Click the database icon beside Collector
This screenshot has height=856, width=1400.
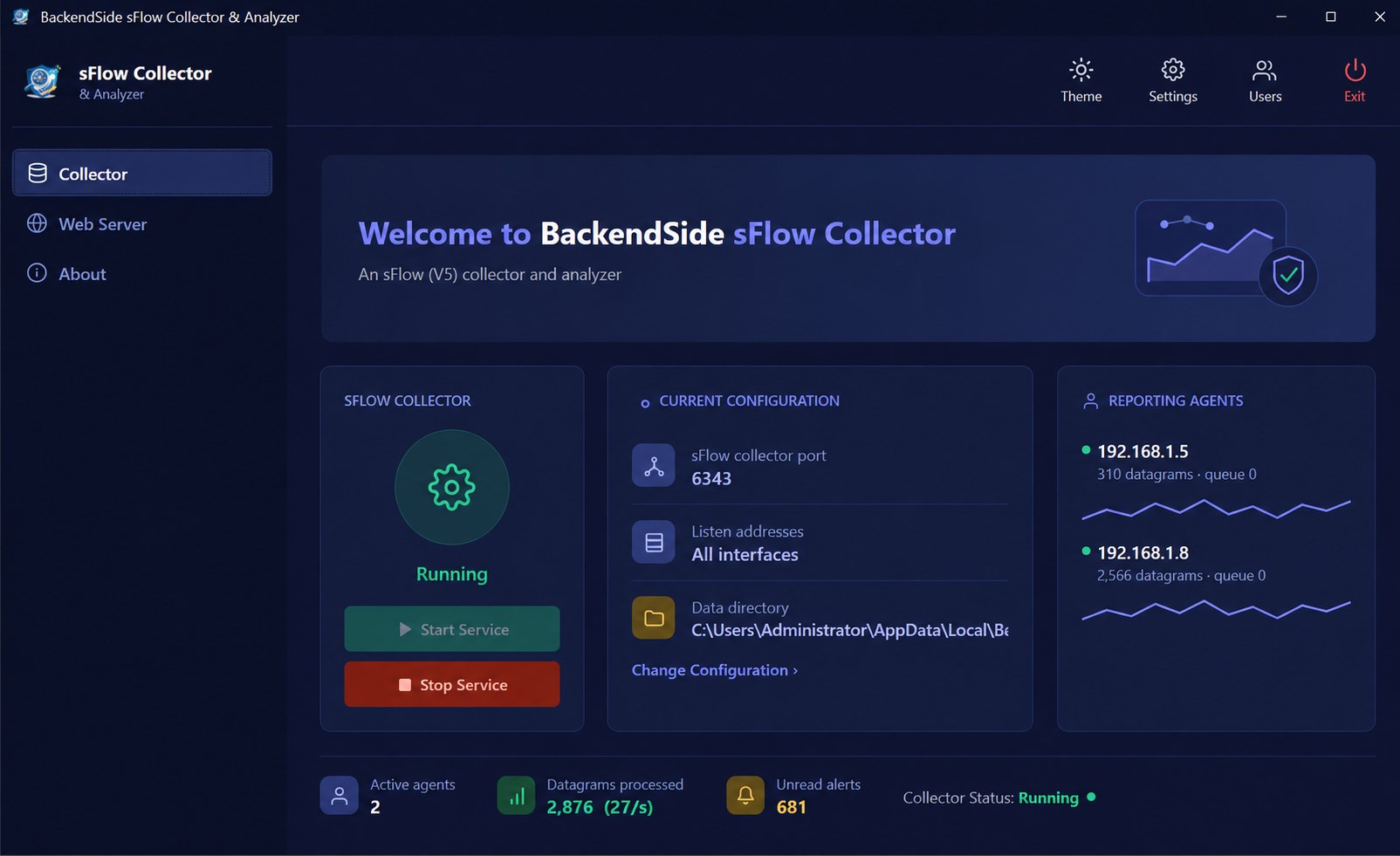38,173
